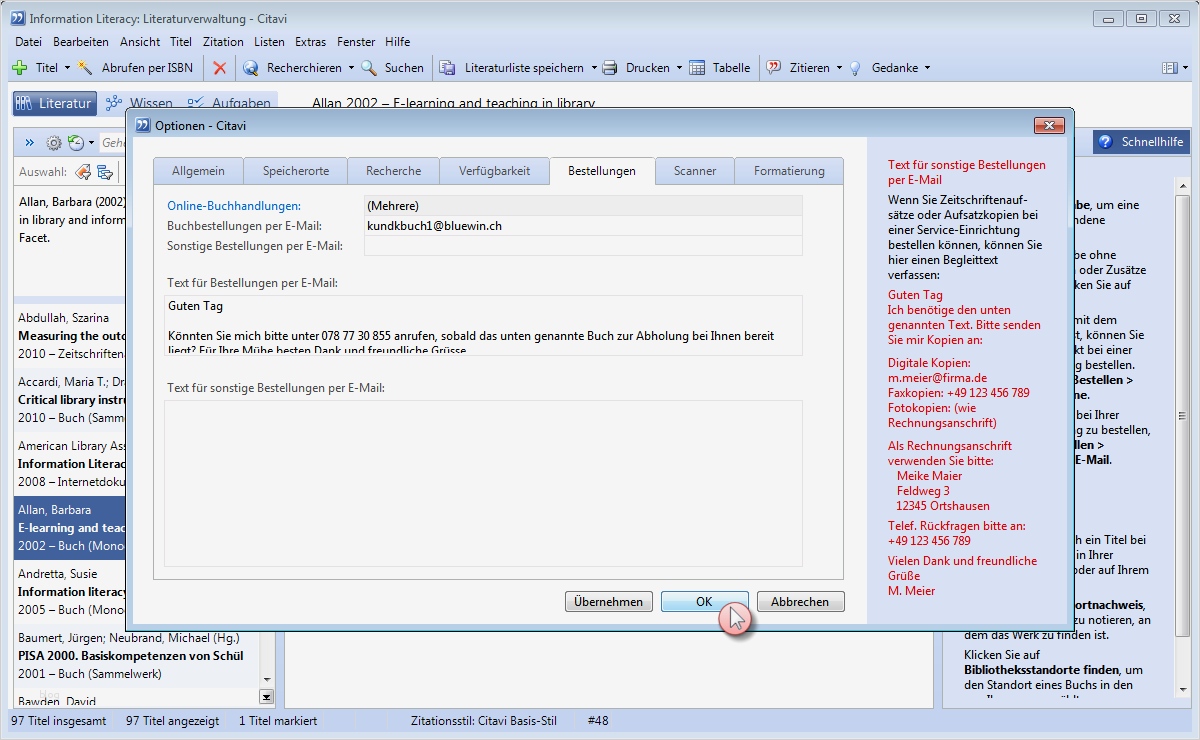The height and width of the screenshot is (740, 1200).
Task: Click the Literaturliste speichern icon
Action: tap(448, 68)
